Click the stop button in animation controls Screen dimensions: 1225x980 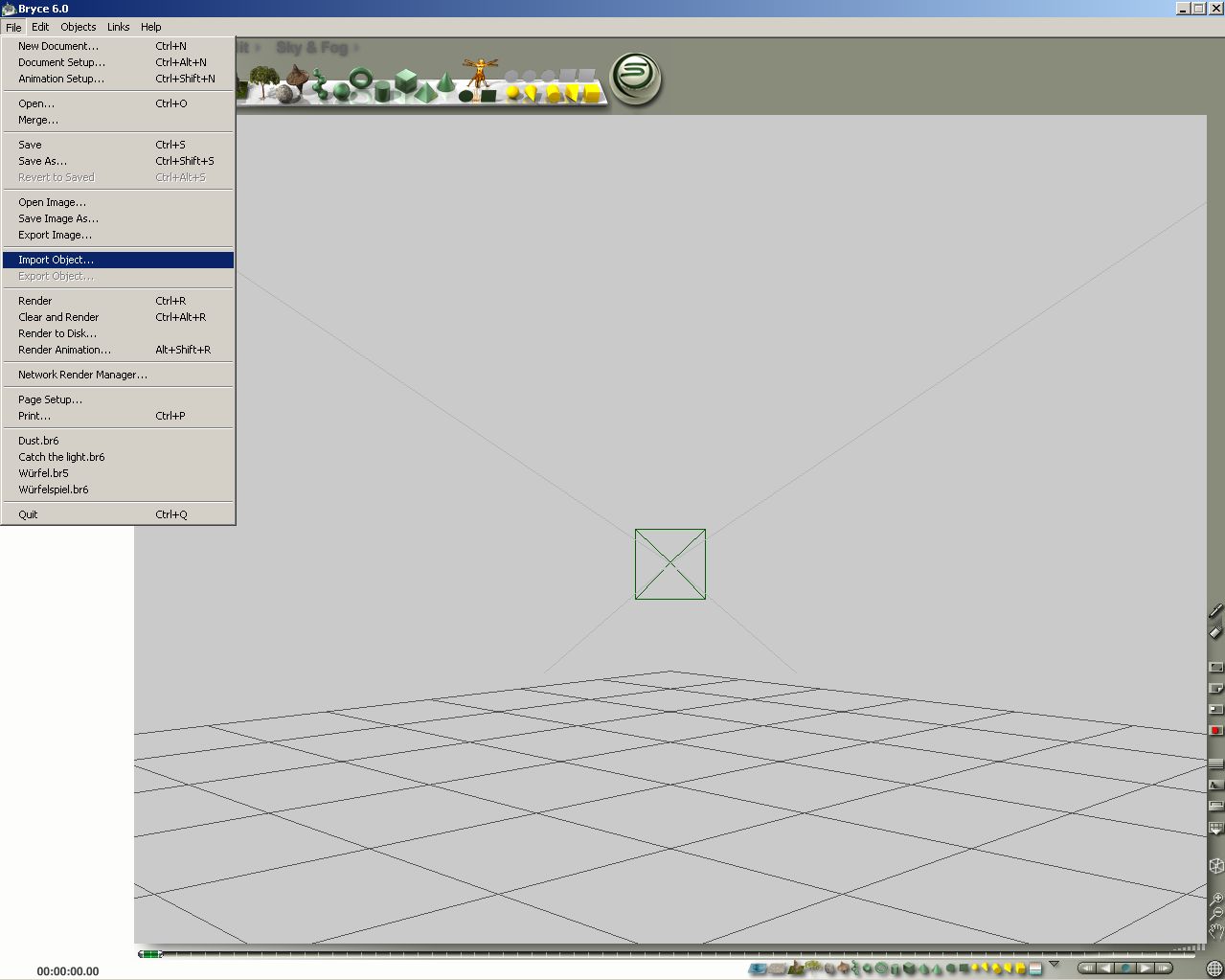(1125, 969)
